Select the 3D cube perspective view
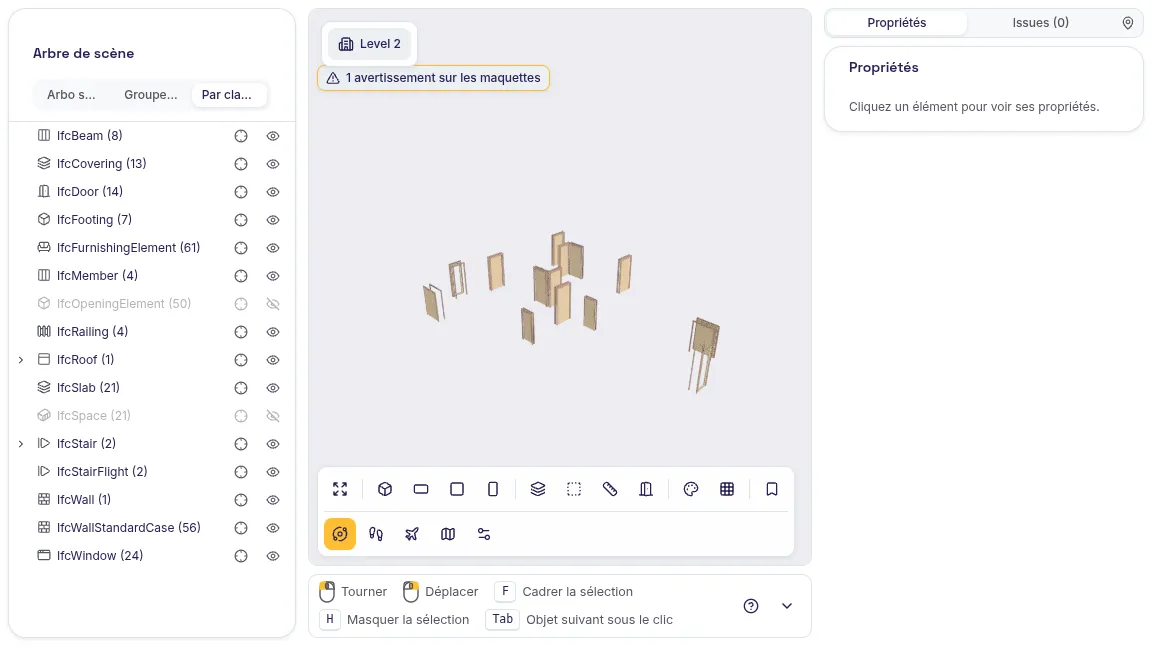 point(385,489)
